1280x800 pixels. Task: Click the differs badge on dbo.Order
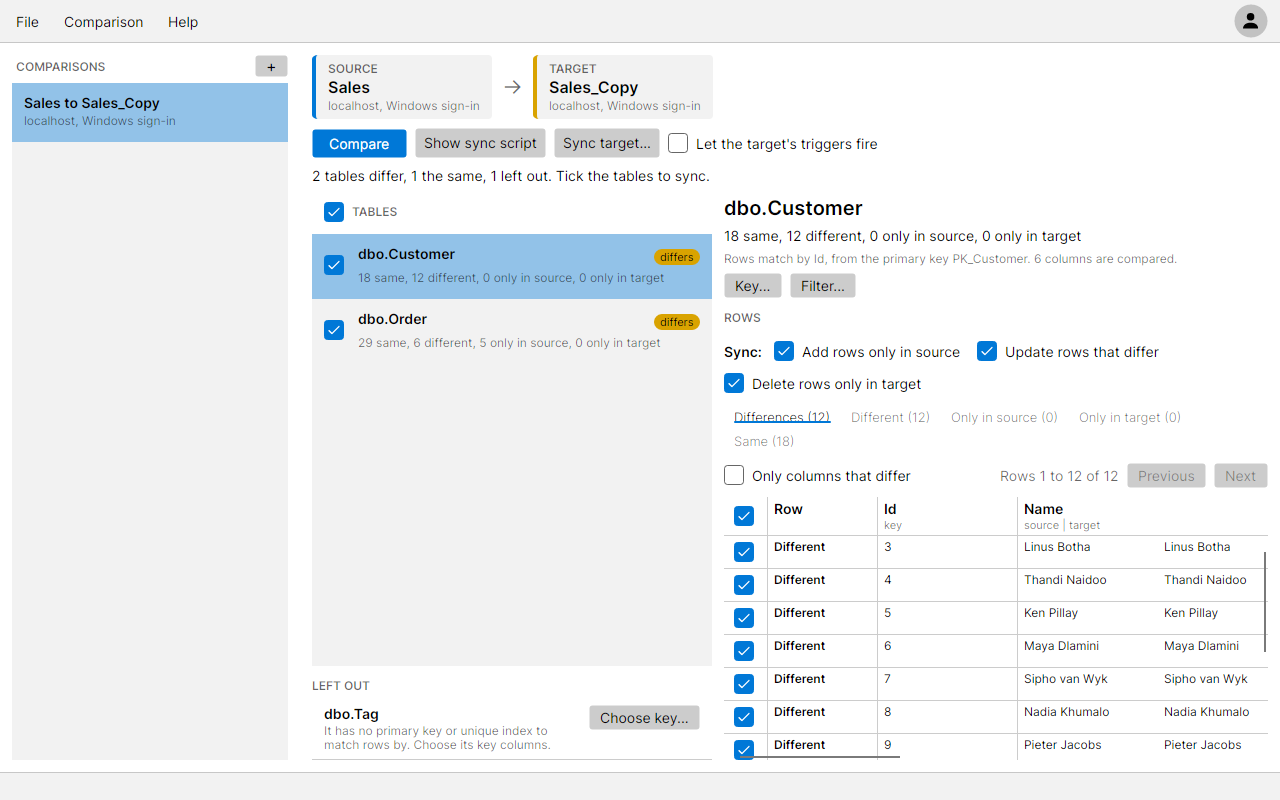[677, 322]
